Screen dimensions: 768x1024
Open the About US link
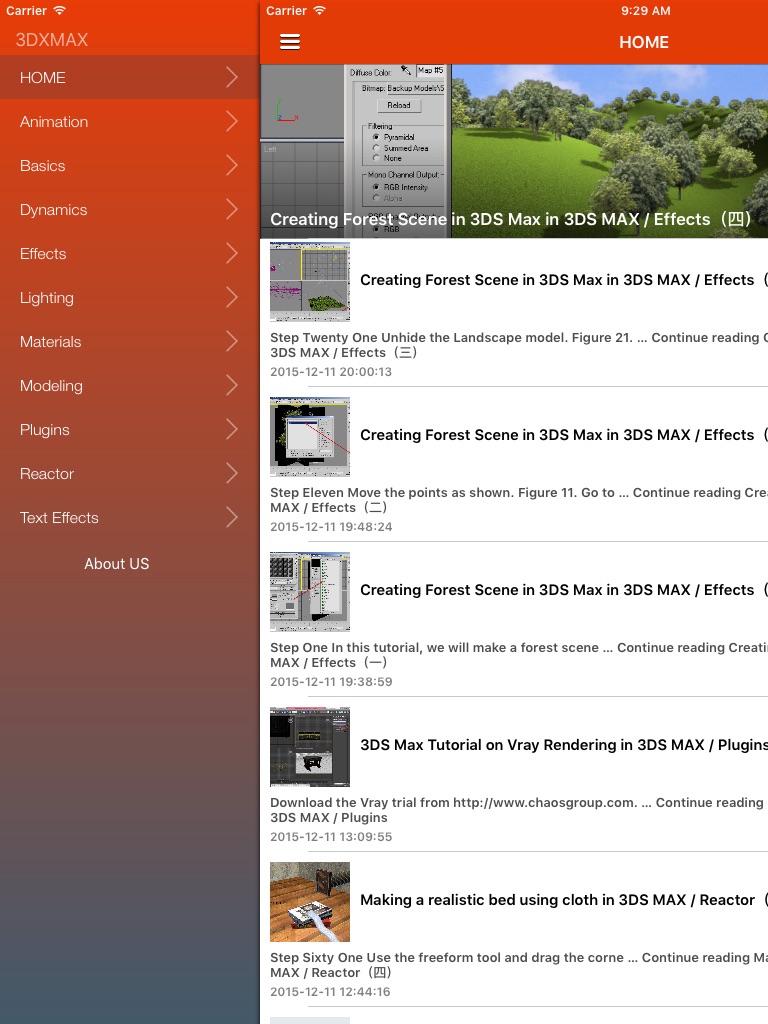click(117, 564)
